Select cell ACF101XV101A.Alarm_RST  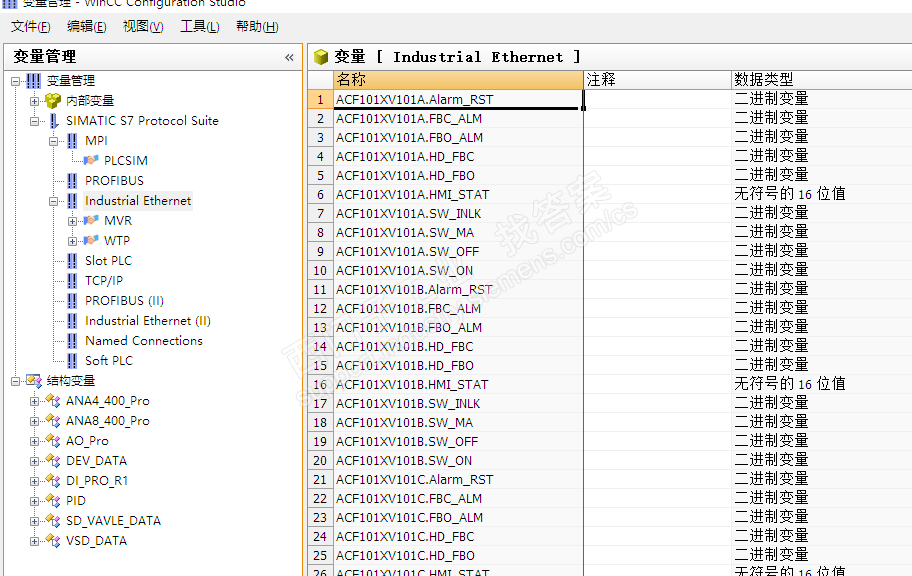(x=458, y=99)
